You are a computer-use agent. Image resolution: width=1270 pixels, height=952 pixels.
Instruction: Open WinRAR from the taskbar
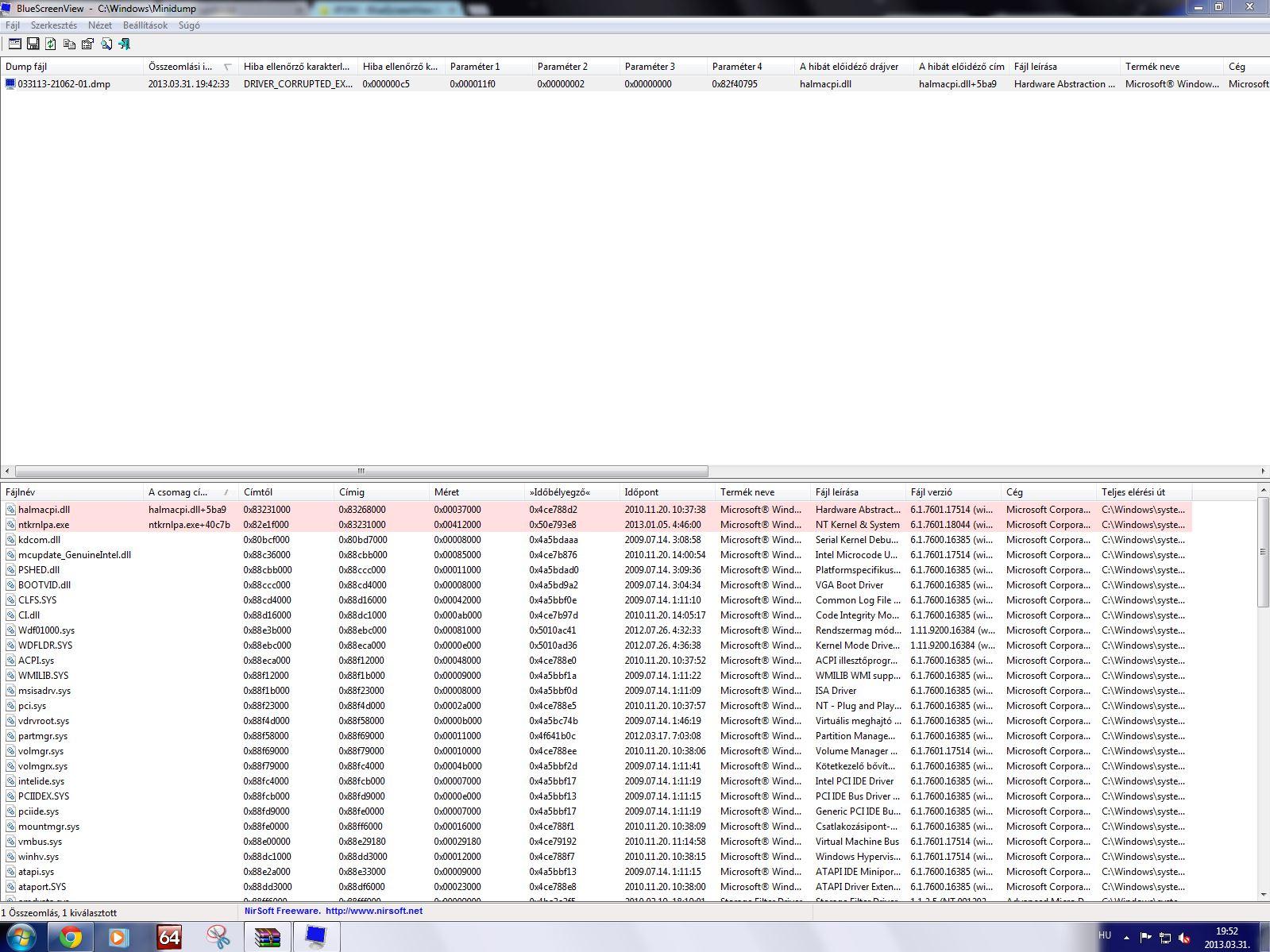click(x=268, y=938)
